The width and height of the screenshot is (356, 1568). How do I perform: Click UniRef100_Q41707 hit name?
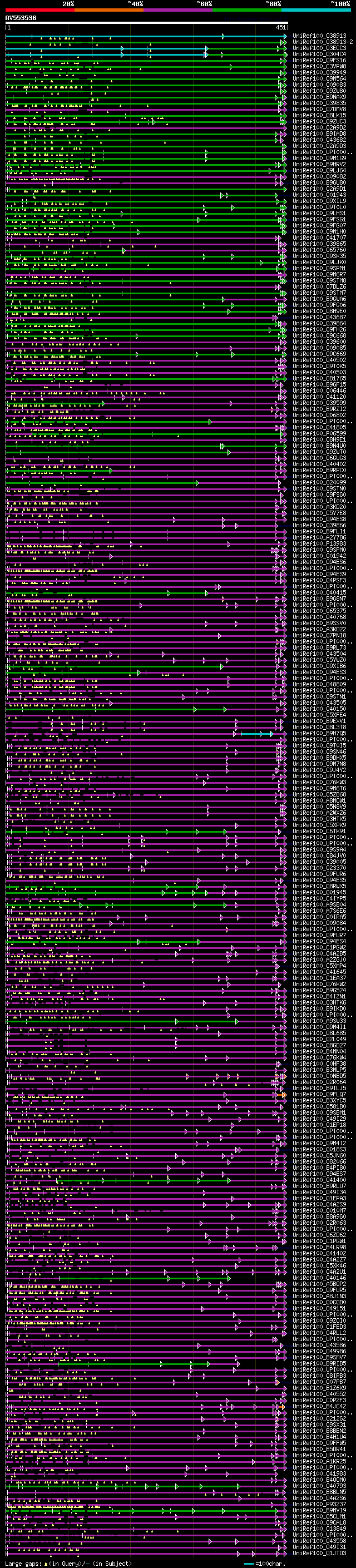click(319, 238)
